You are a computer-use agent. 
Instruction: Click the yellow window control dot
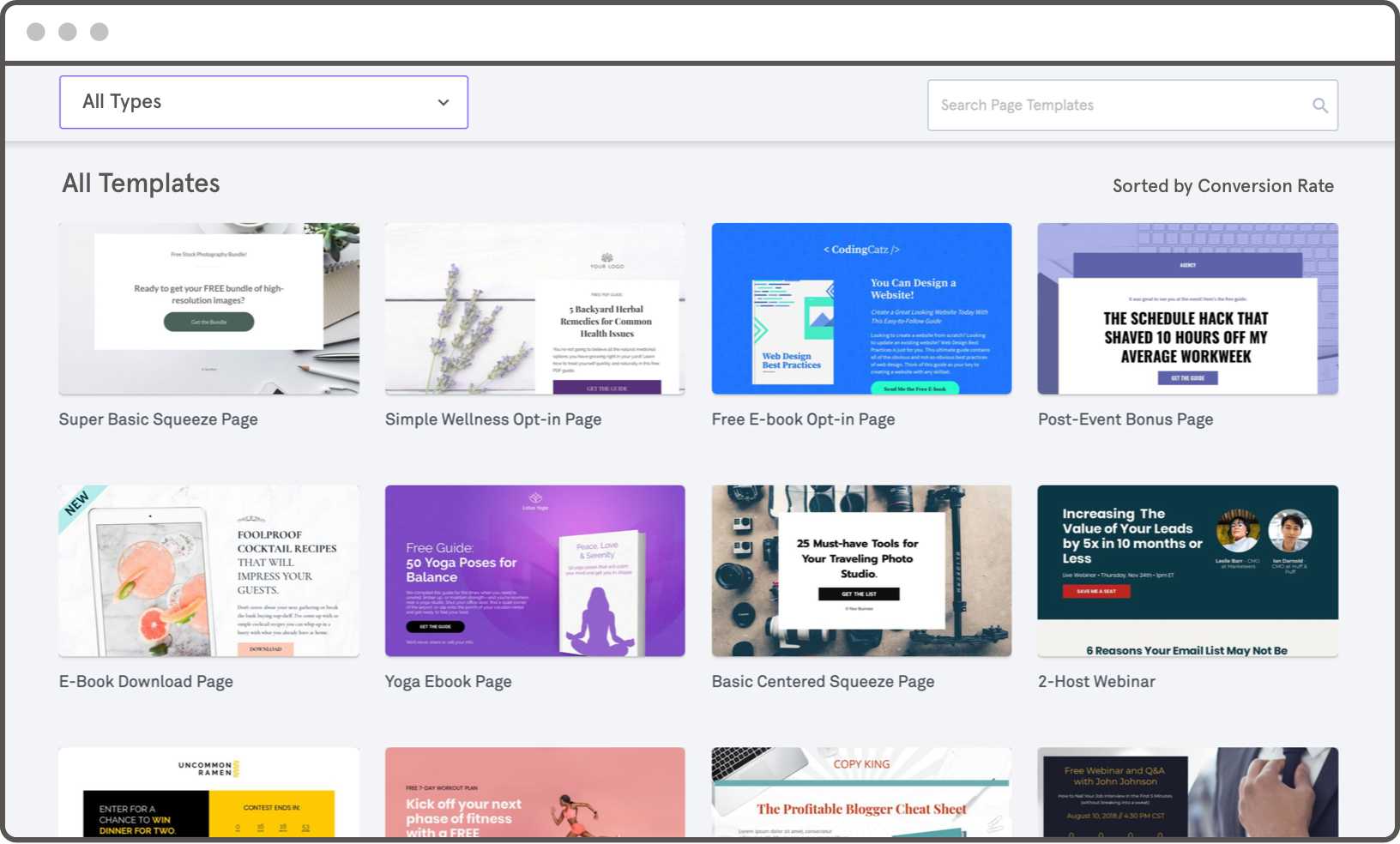(x=67, y=32)
